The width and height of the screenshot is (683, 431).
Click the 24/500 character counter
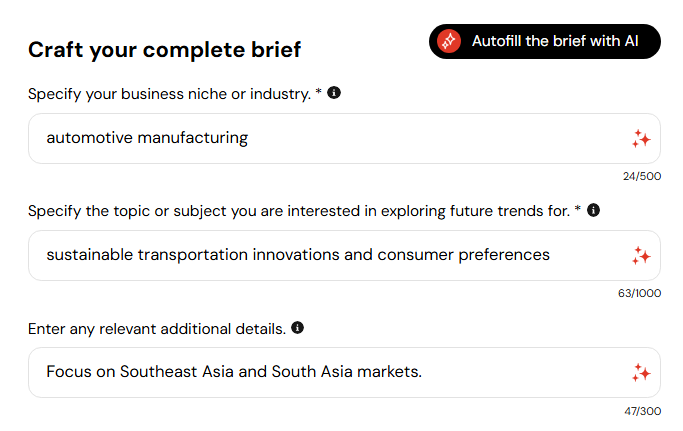641,177
